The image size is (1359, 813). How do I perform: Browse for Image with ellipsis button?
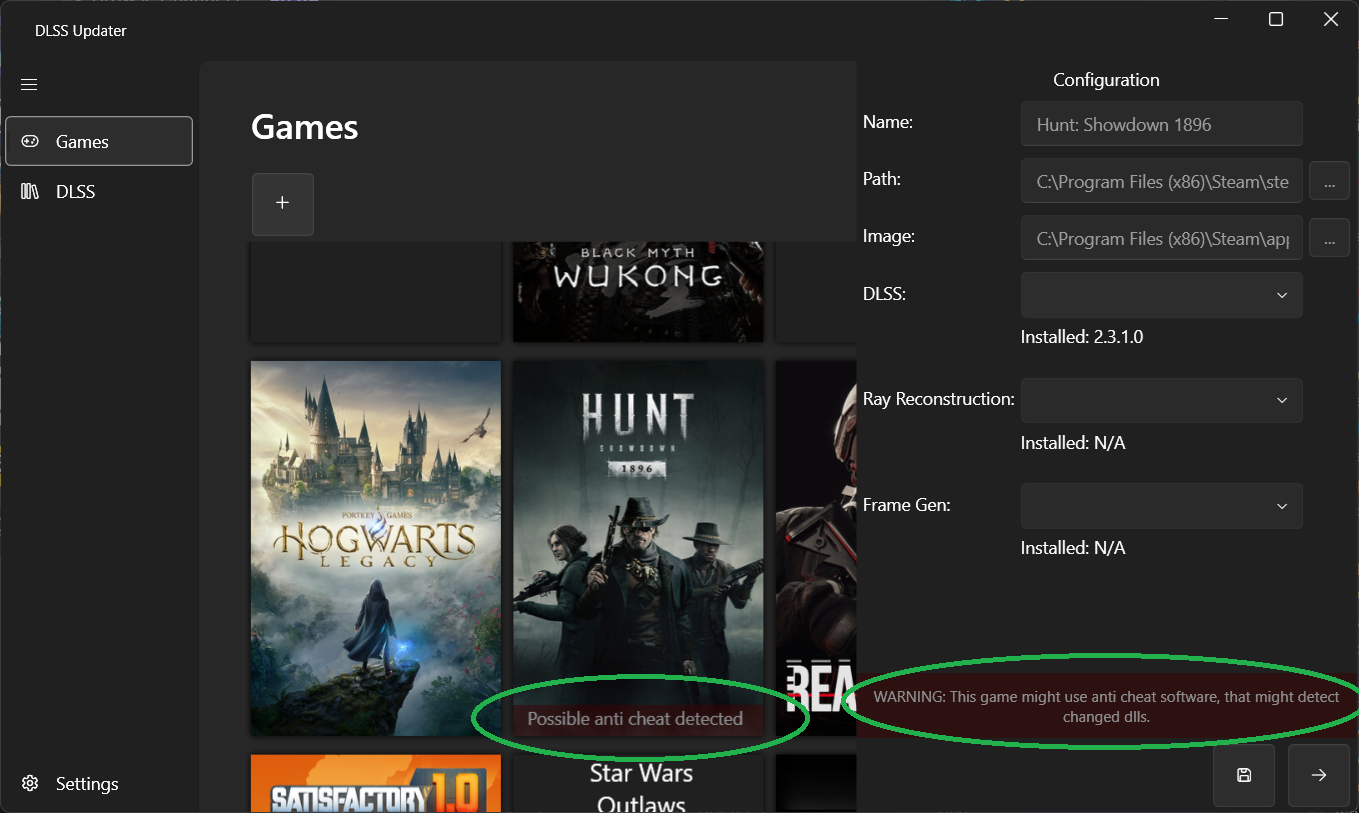pyautogui.click(x=1329, y=238)
